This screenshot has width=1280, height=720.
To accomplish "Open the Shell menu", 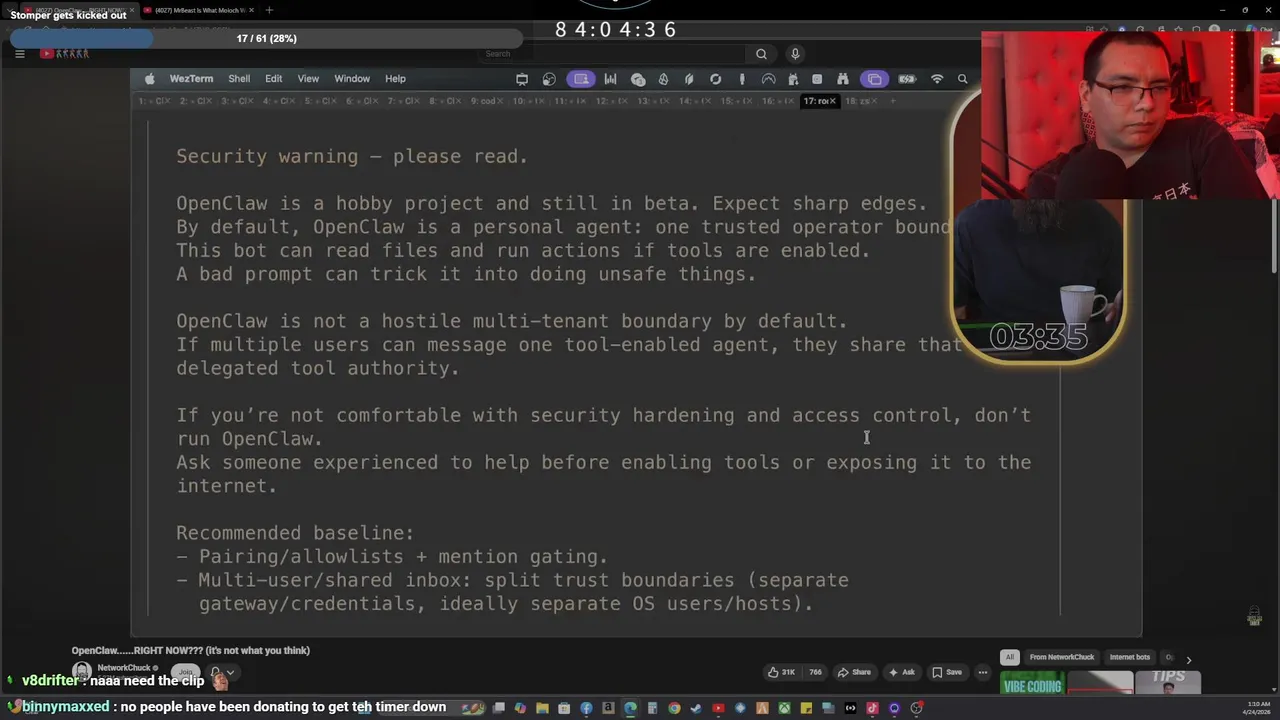I will tap(239, 79).
